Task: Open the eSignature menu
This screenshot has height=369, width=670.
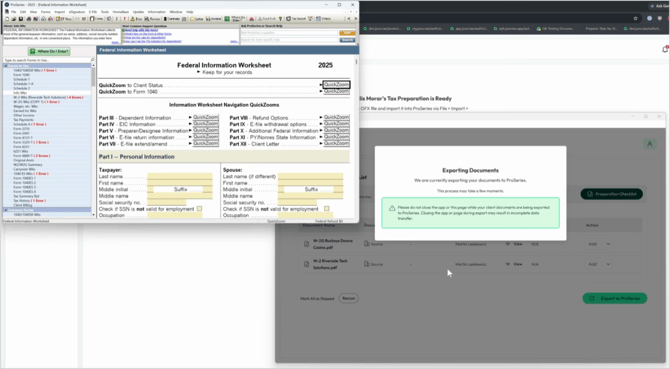Action: coord(77,12)
